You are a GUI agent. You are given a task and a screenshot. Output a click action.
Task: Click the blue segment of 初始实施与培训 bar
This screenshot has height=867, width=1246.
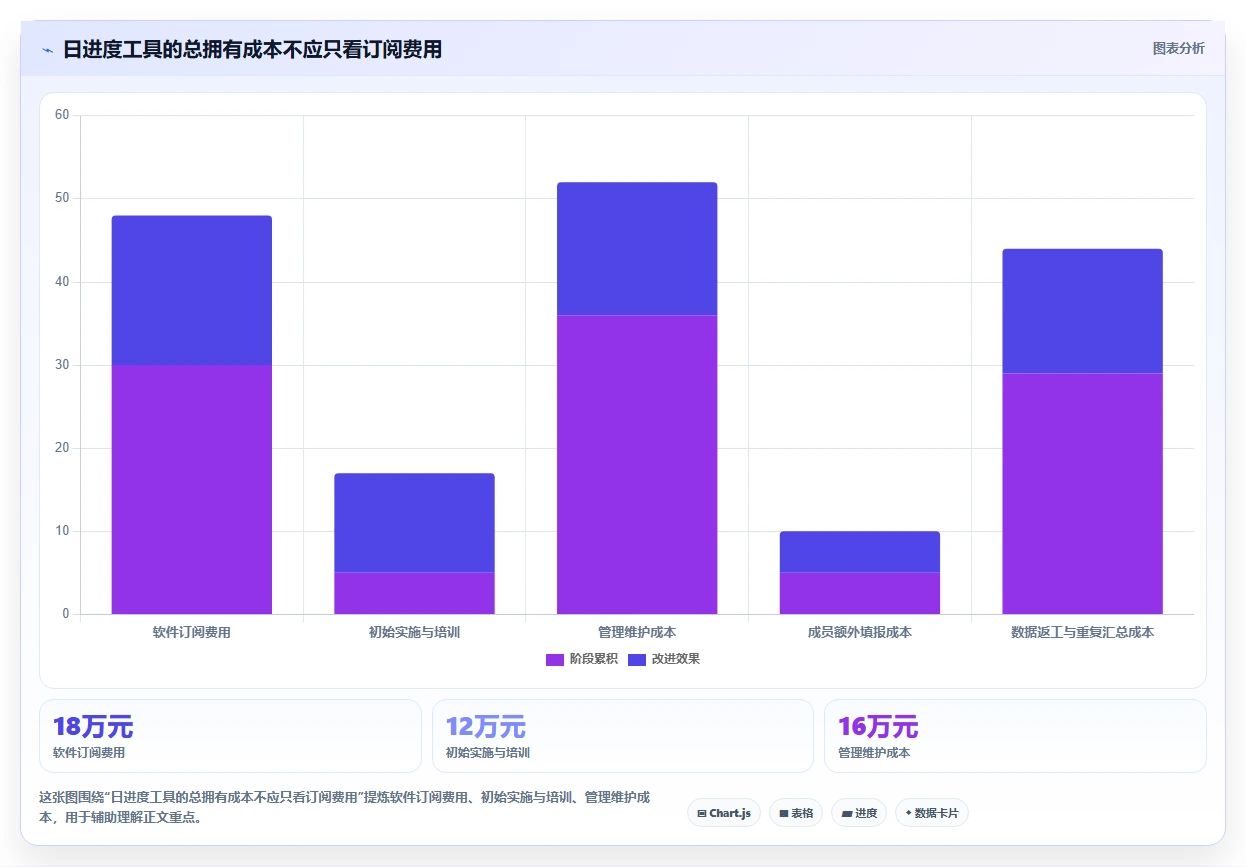point(414,522)
